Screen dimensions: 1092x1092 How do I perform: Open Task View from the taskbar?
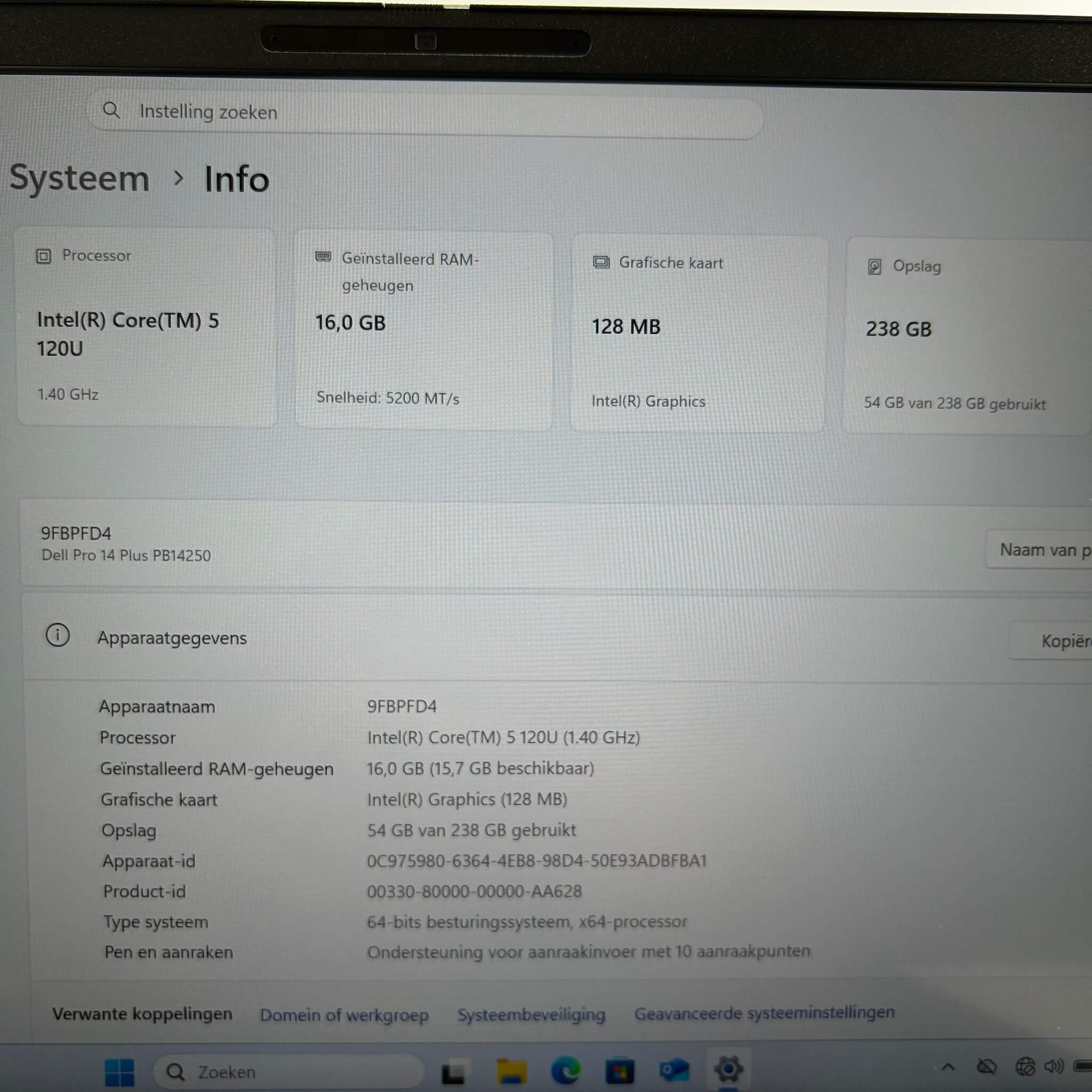coord(453,1071)
